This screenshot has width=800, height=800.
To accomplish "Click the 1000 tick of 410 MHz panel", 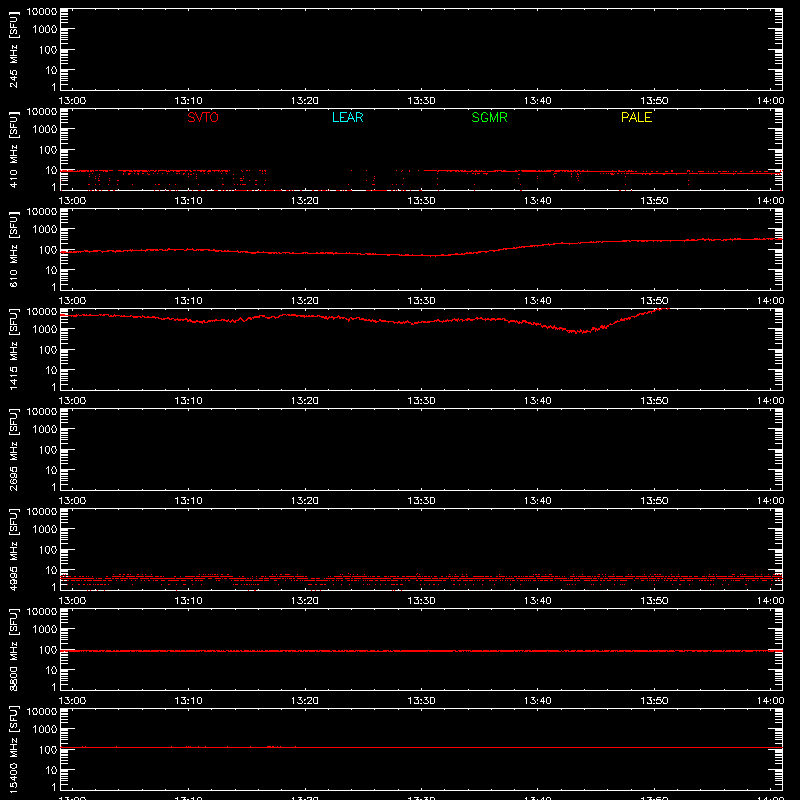I will (x=45, y=130).
